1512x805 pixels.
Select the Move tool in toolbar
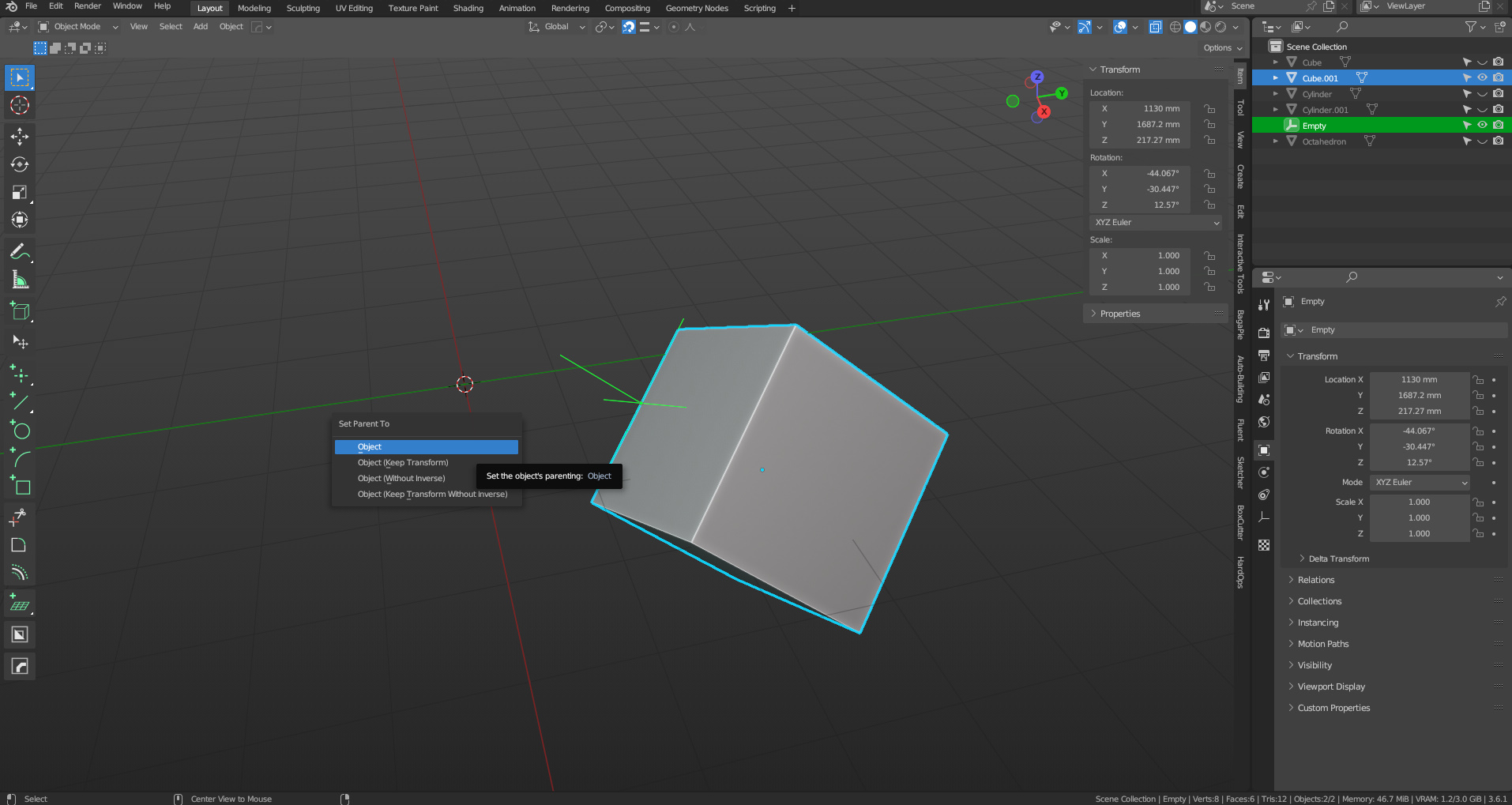click(20, 137)
